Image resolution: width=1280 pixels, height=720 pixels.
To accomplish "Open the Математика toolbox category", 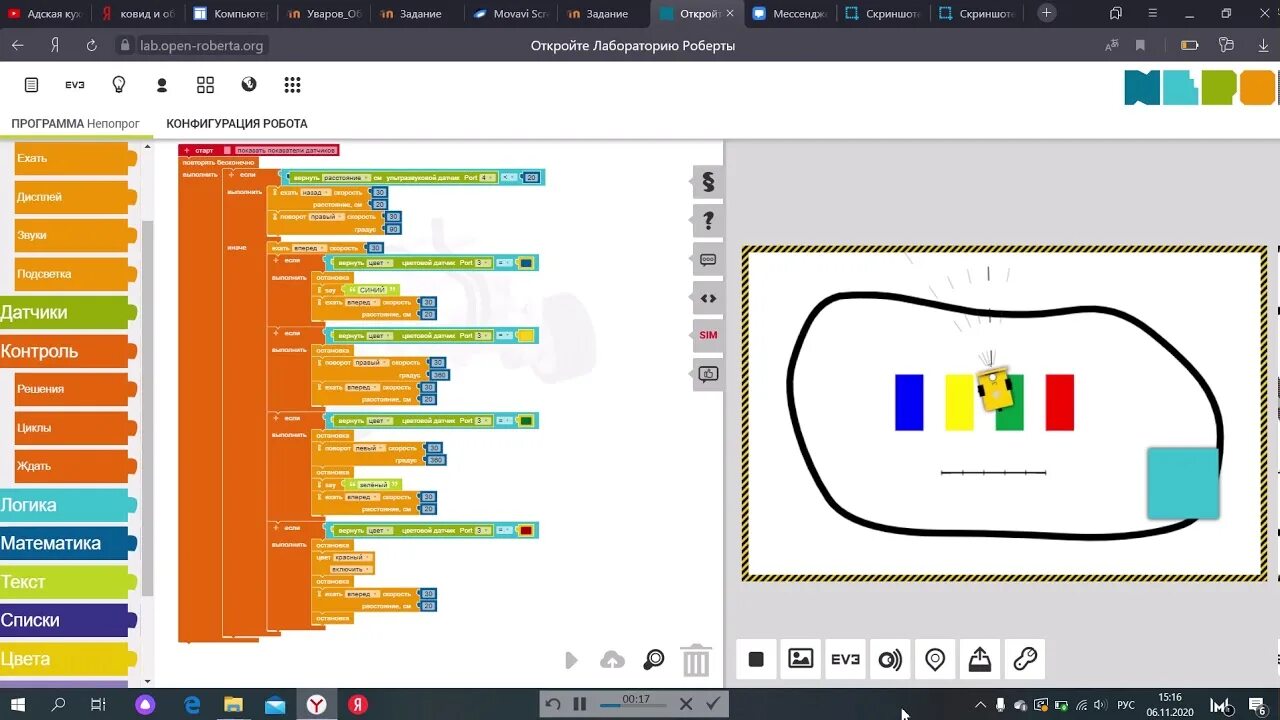I will 66,543.
